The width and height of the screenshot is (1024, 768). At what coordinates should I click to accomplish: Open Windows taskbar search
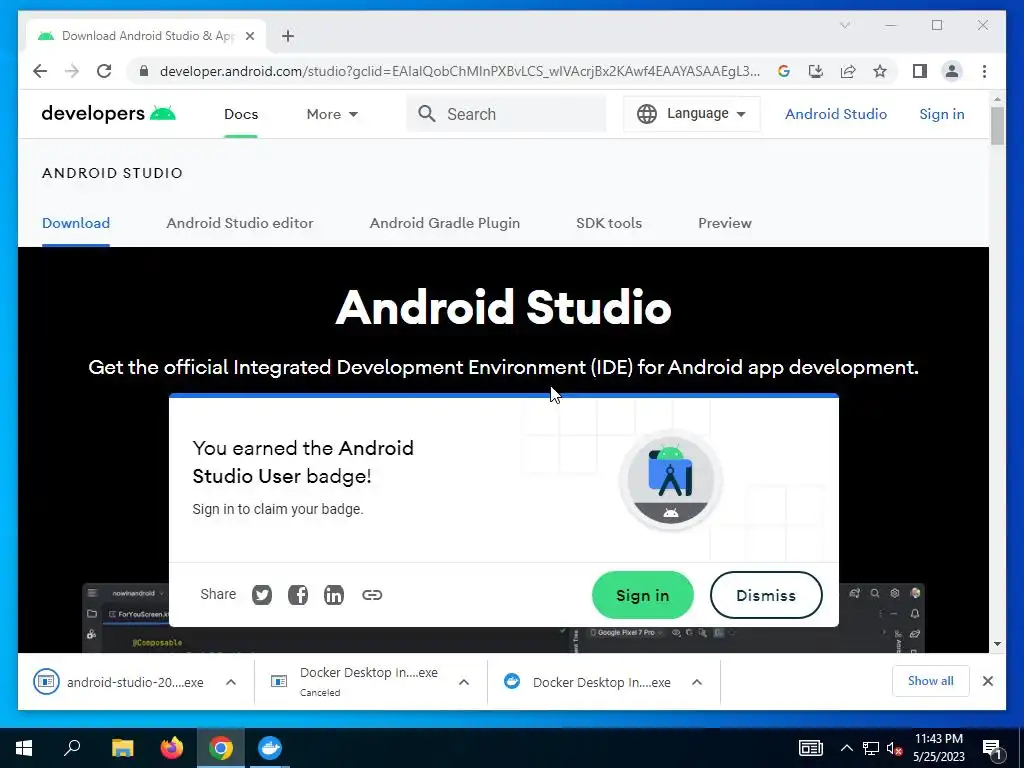pos(72,748)
